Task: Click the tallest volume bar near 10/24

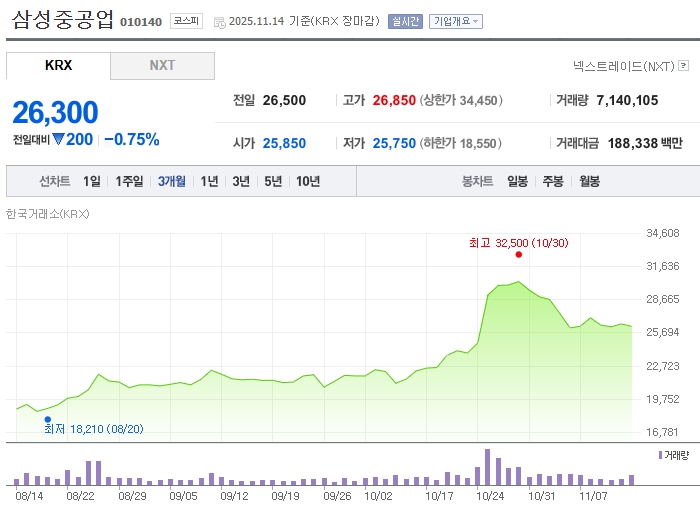Action: (x=487, y=467)
